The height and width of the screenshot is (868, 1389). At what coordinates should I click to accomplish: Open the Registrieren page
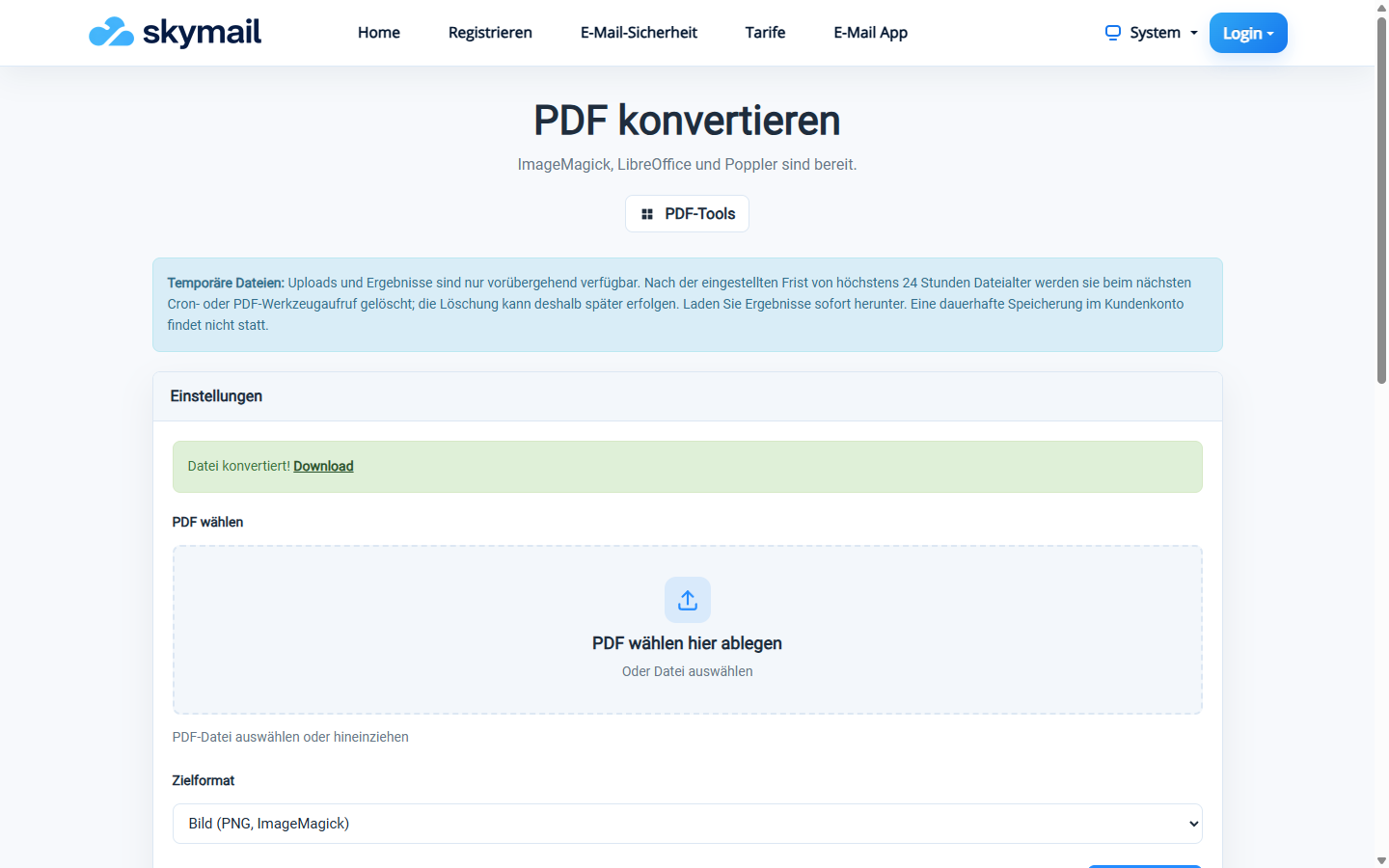pyautogui.click(x=490, y=33)
